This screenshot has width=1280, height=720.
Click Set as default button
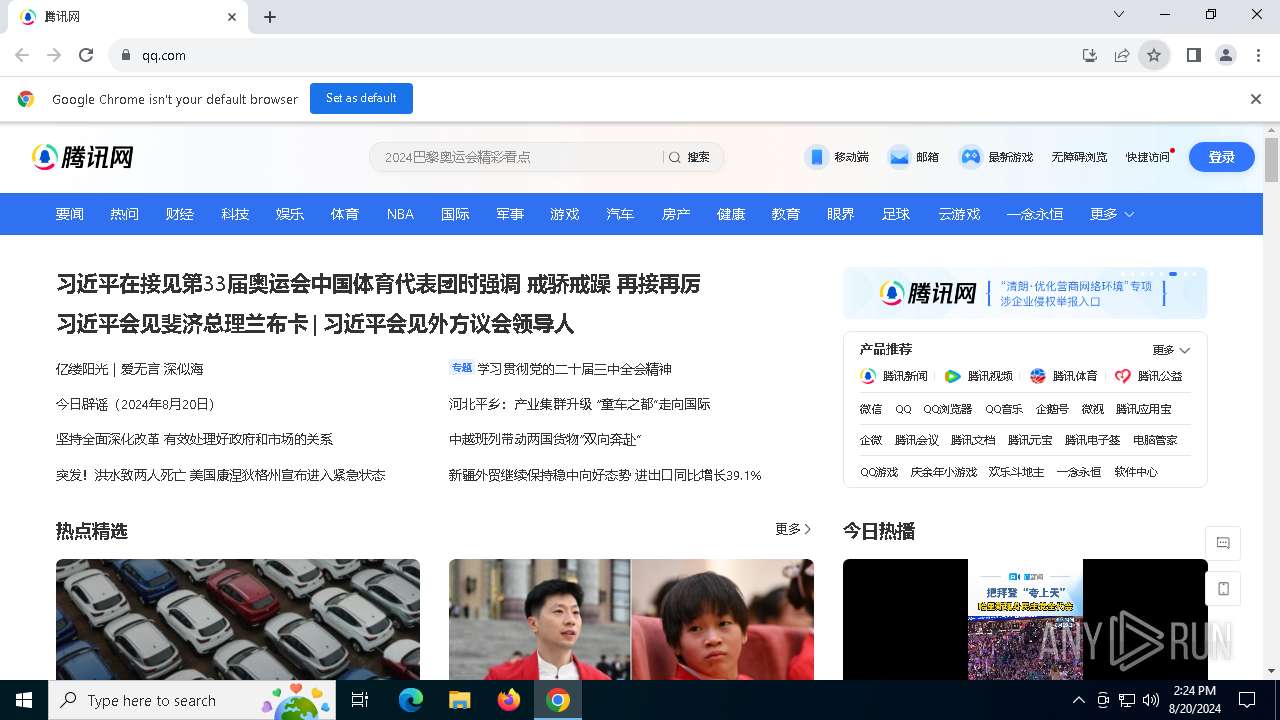(x=361, y=98)
